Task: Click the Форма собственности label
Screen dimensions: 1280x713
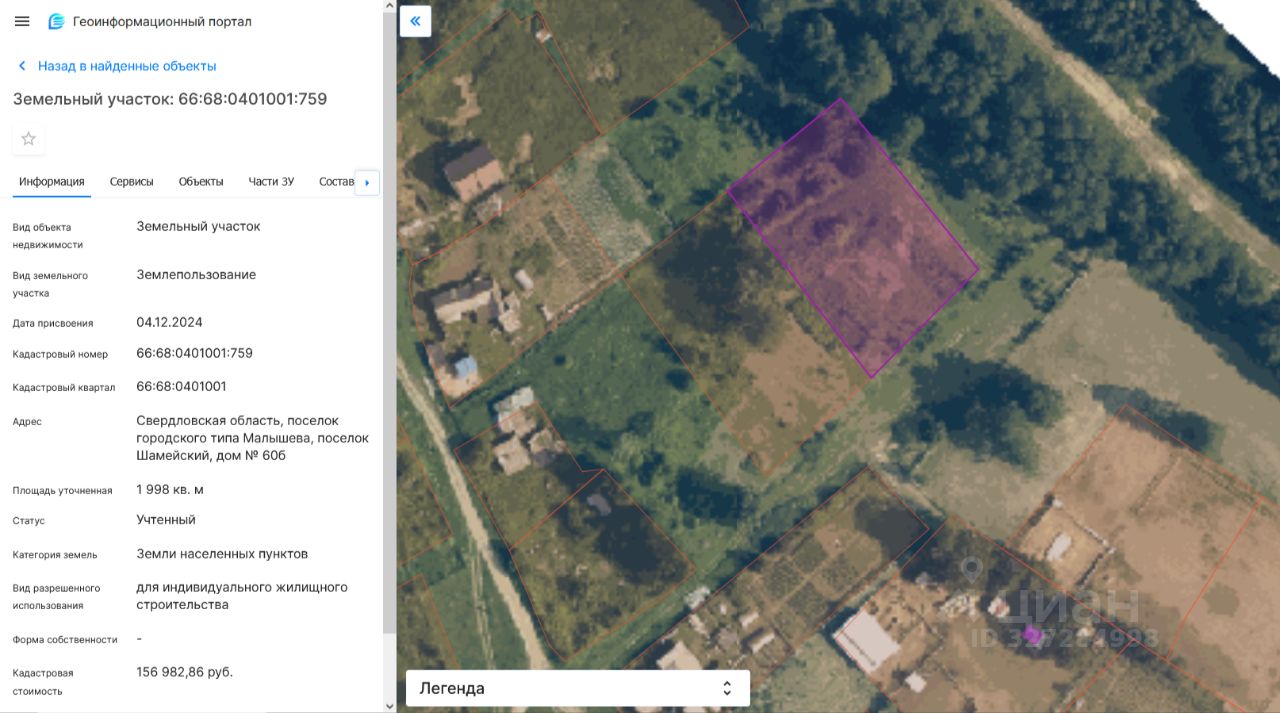Action: click(65, 640)
